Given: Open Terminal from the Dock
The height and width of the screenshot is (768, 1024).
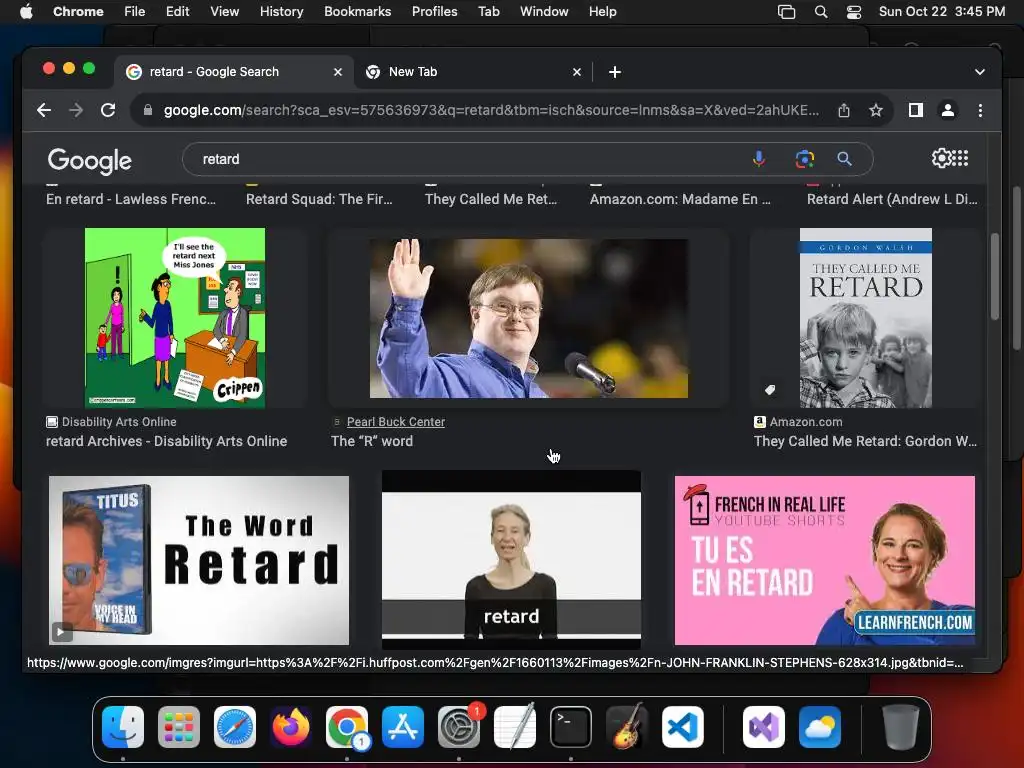Looking at the screenshot, I should (571, 727).
